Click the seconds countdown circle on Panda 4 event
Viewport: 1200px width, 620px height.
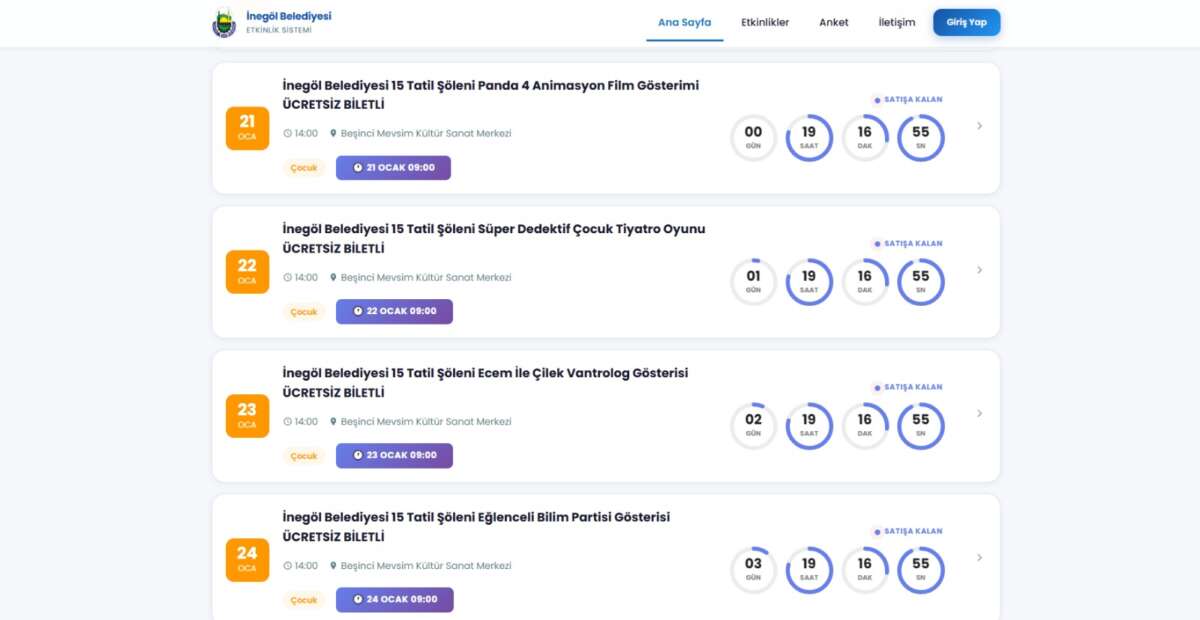[x=920, y=138]
